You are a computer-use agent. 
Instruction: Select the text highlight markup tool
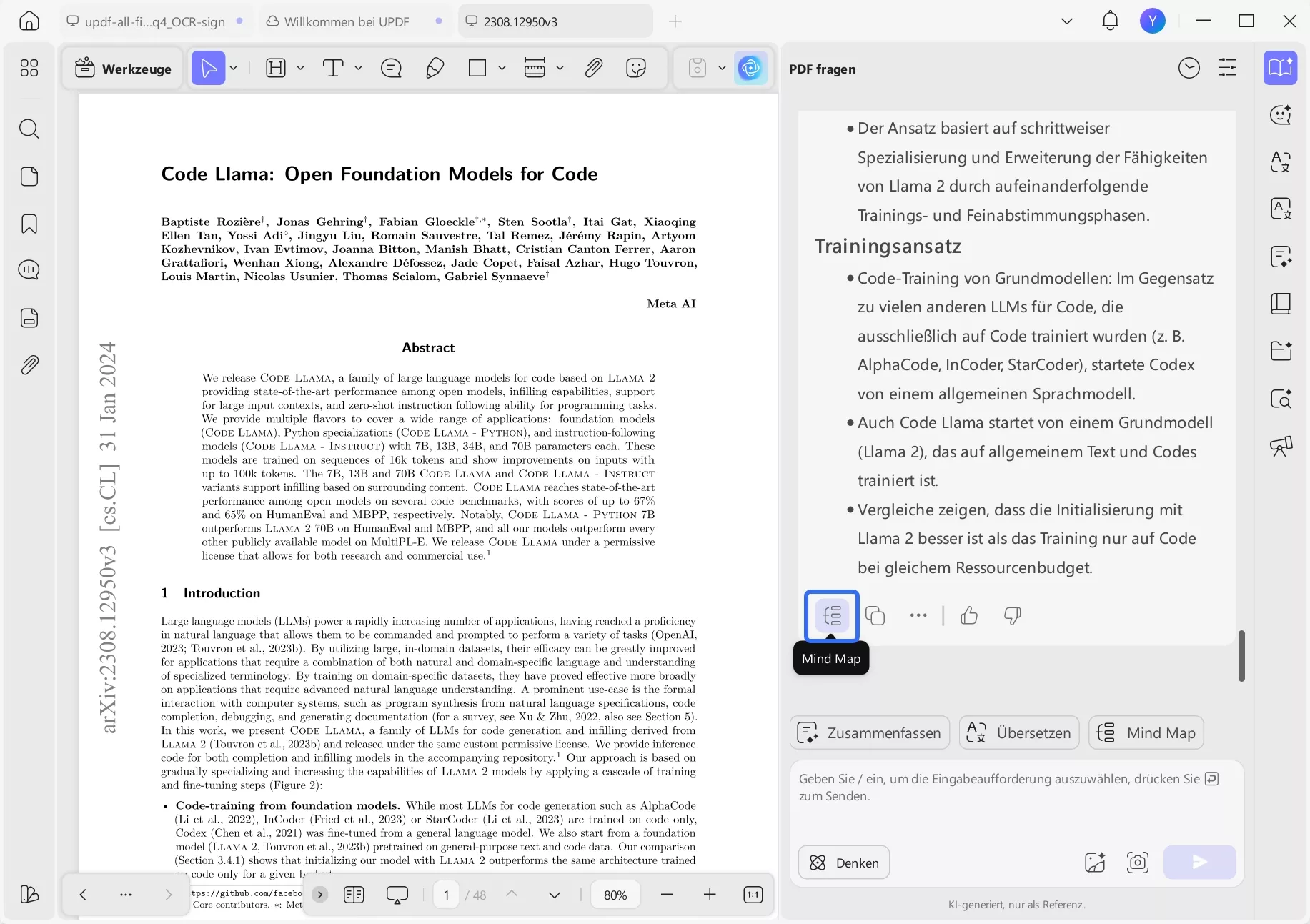point(276,69)
